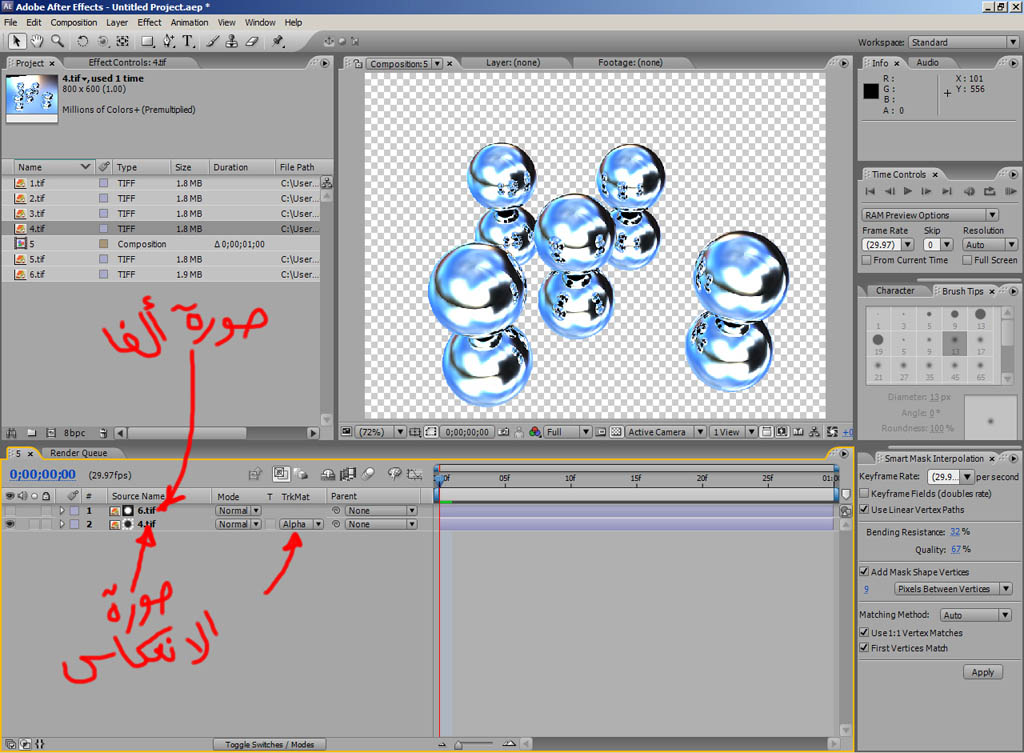Toggle the Transparency Grid button
1024x753 pixels.
615,432
